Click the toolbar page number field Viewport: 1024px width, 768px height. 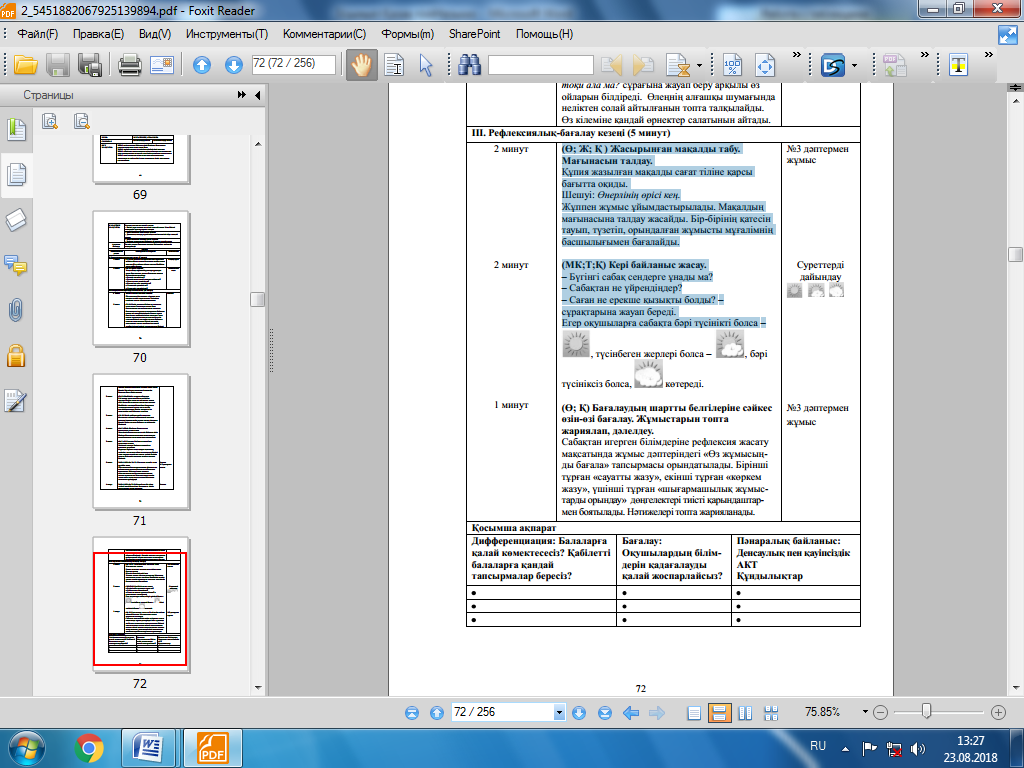click(293, 64)
